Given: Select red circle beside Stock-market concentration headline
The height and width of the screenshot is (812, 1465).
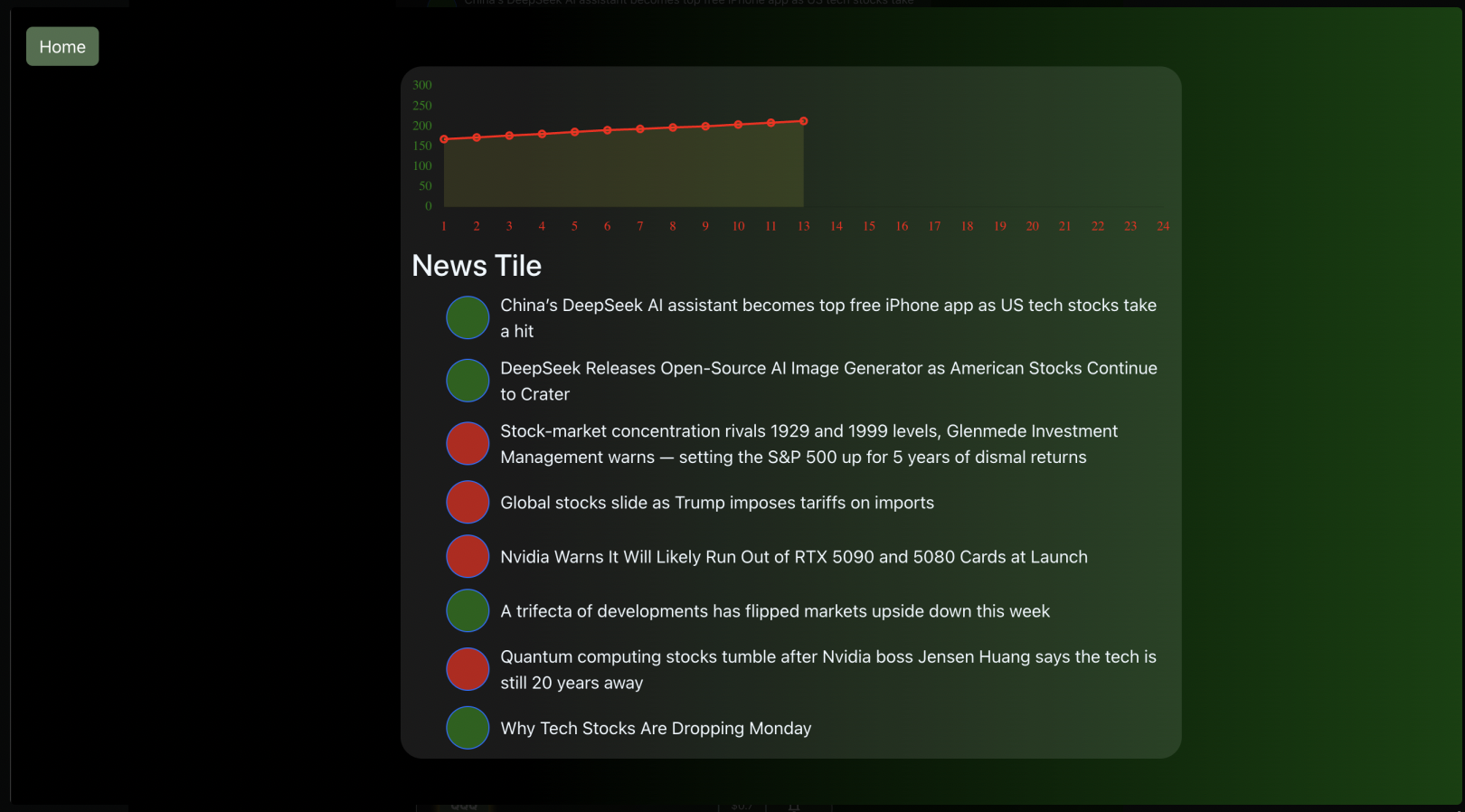Looking at the screenshot, I should [468, 444].
